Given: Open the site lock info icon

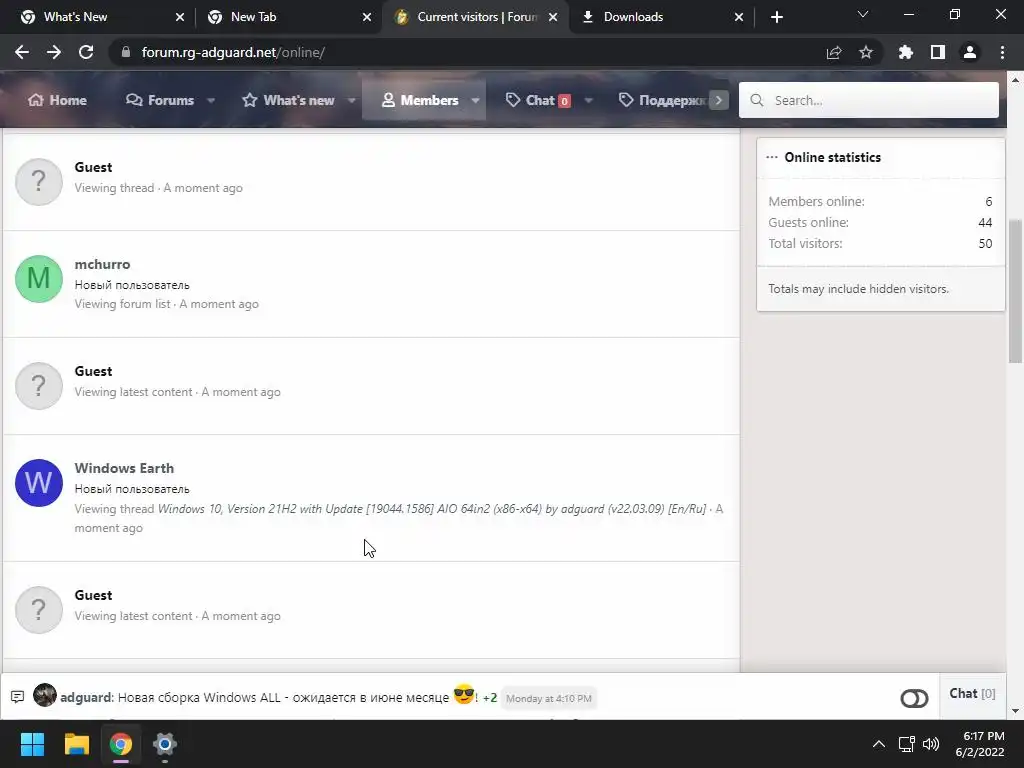Looking at the screenshot, I should tap(126, 52).
